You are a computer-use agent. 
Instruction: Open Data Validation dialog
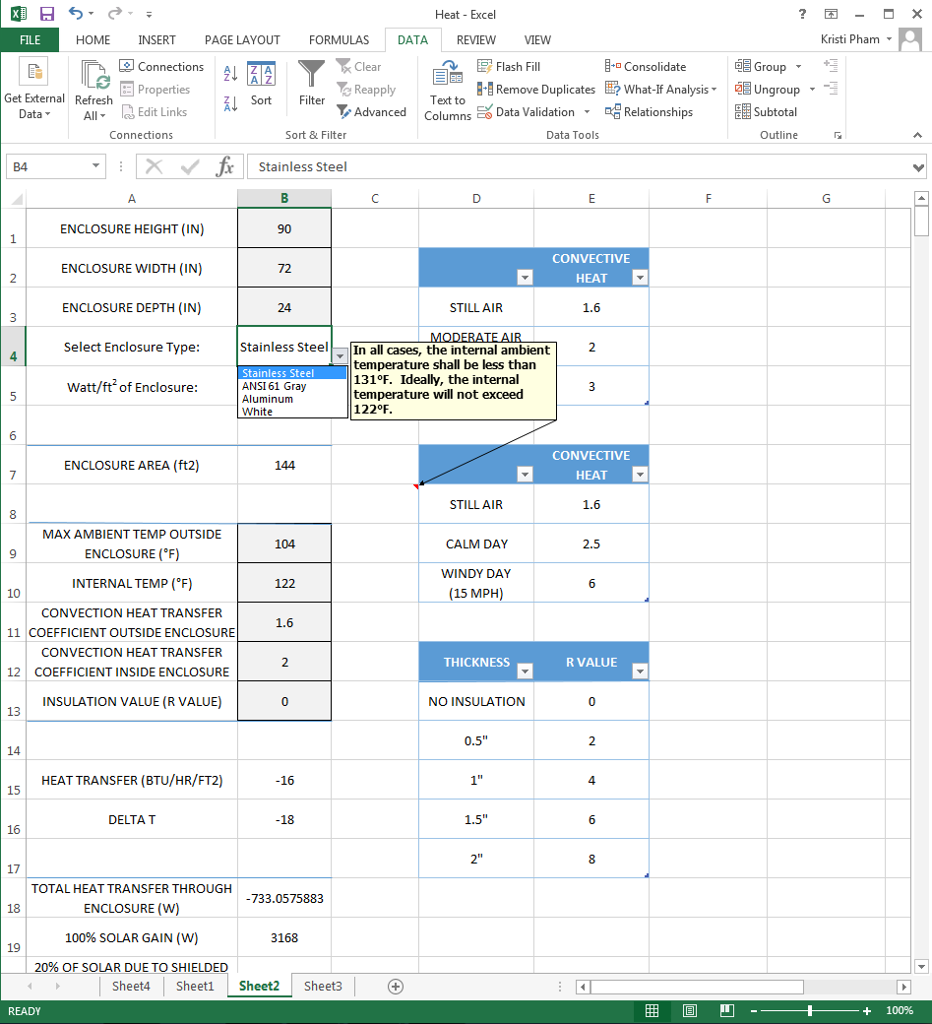click(526, 112)
